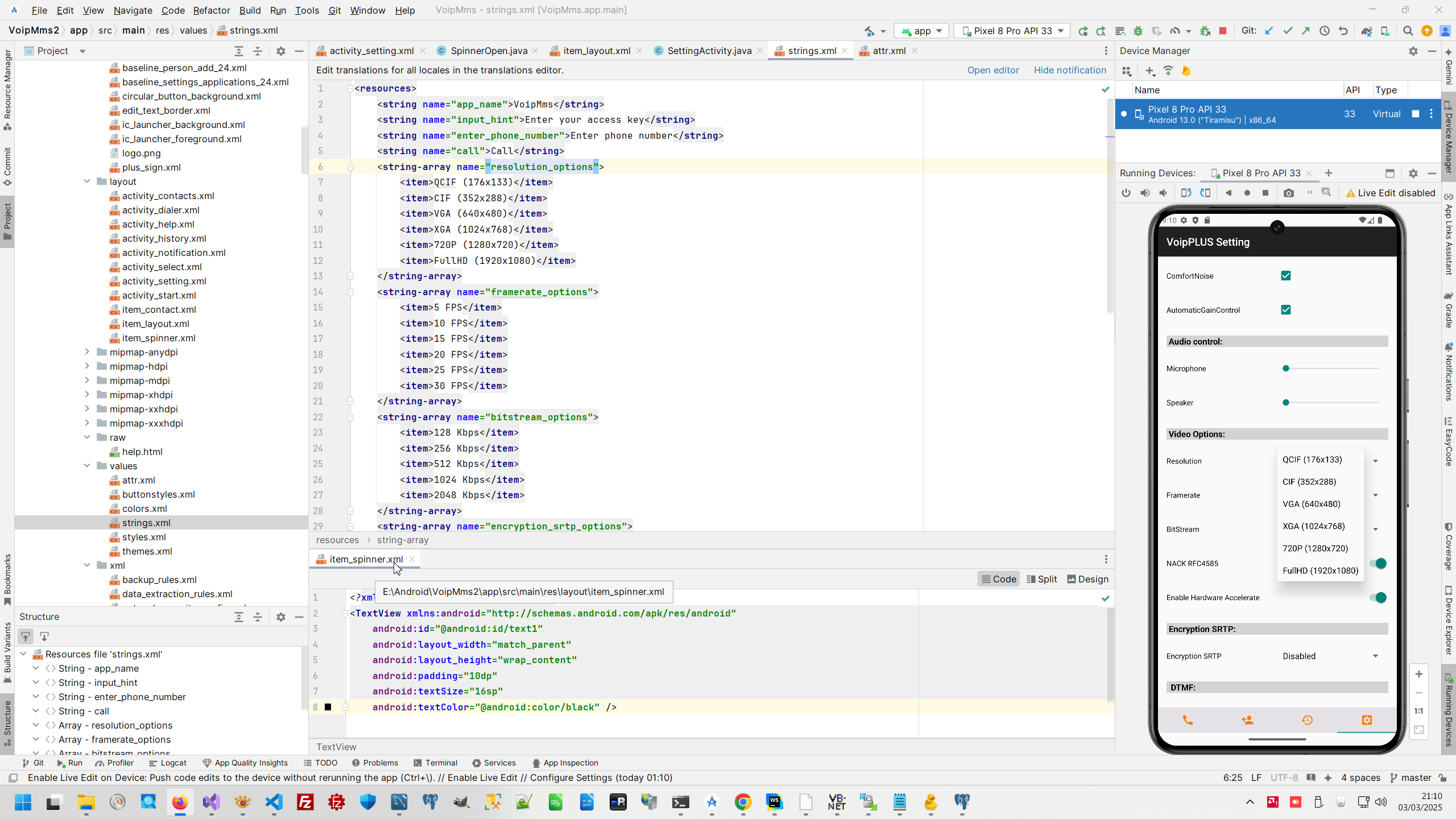Click the Git commit checkmark icon
This screenshot has height=819, width=1456.
pyautogui.click(x=1288, y=31)
